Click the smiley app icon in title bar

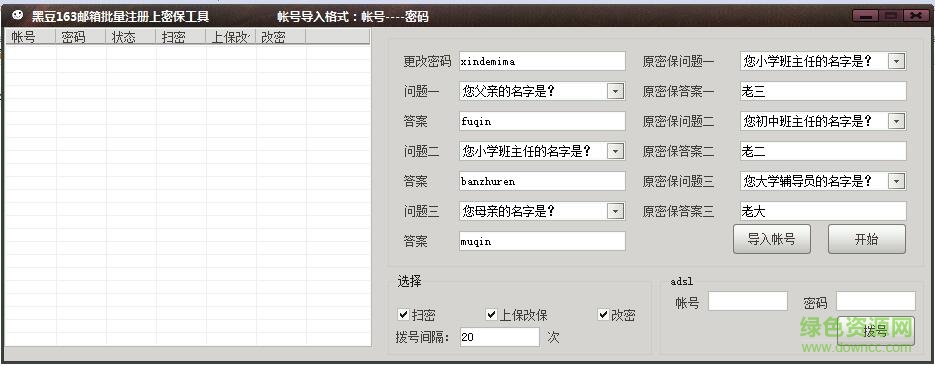point(18,15)
